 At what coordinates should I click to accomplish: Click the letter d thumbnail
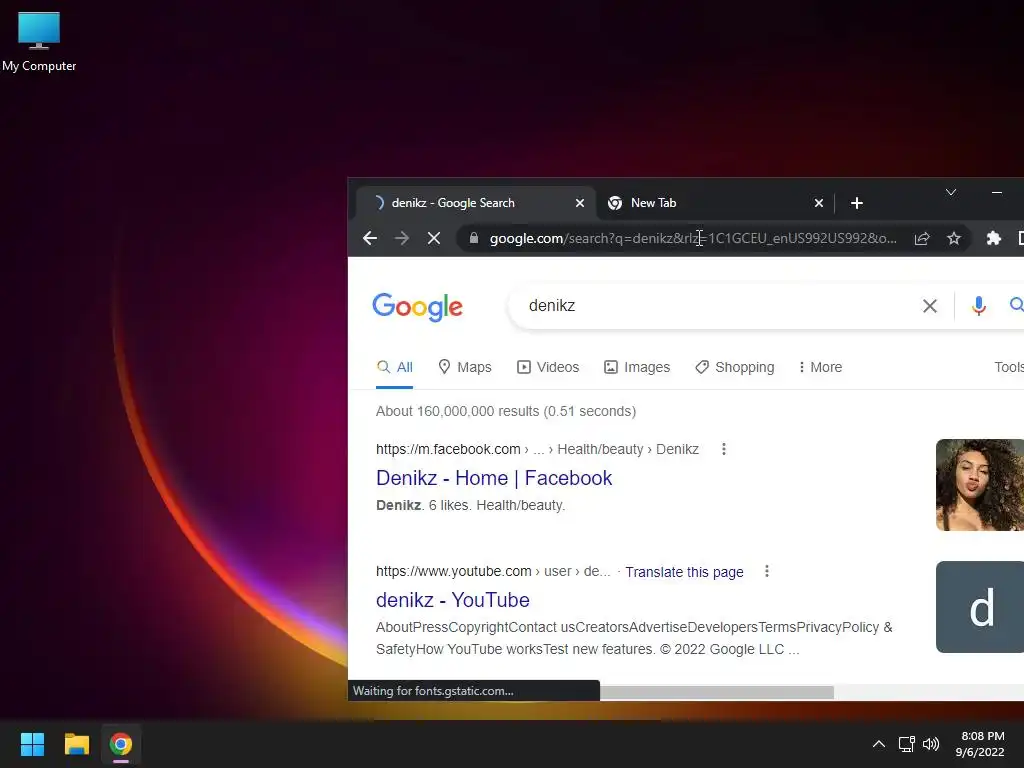980,607
